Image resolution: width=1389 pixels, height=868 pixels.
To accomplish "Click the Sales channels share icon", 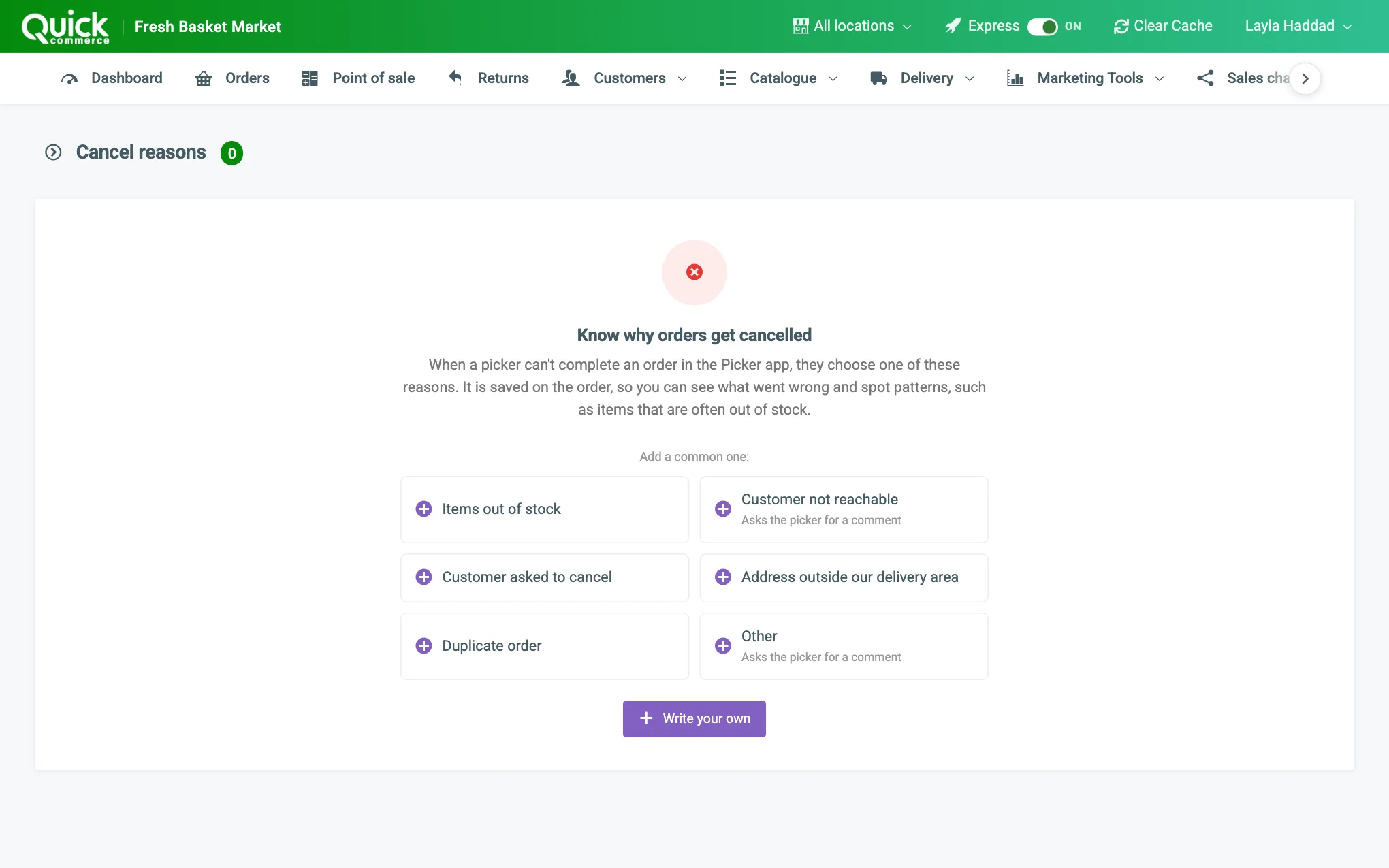I will 1205,78.
